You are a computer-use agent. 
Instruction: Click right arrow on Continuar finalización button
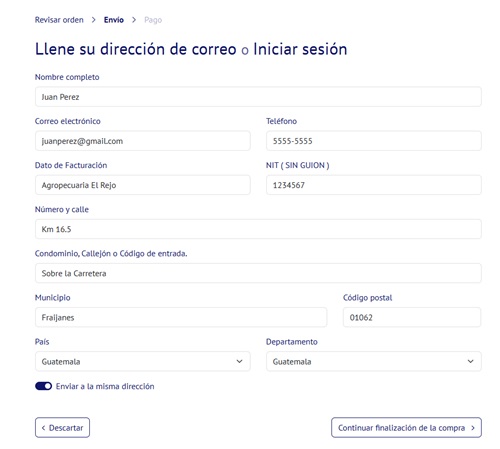tap(473, 428)
